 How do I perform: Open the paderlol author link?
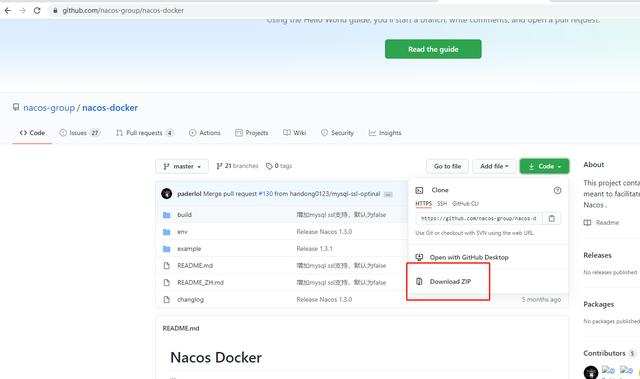[x=189, y=194]
